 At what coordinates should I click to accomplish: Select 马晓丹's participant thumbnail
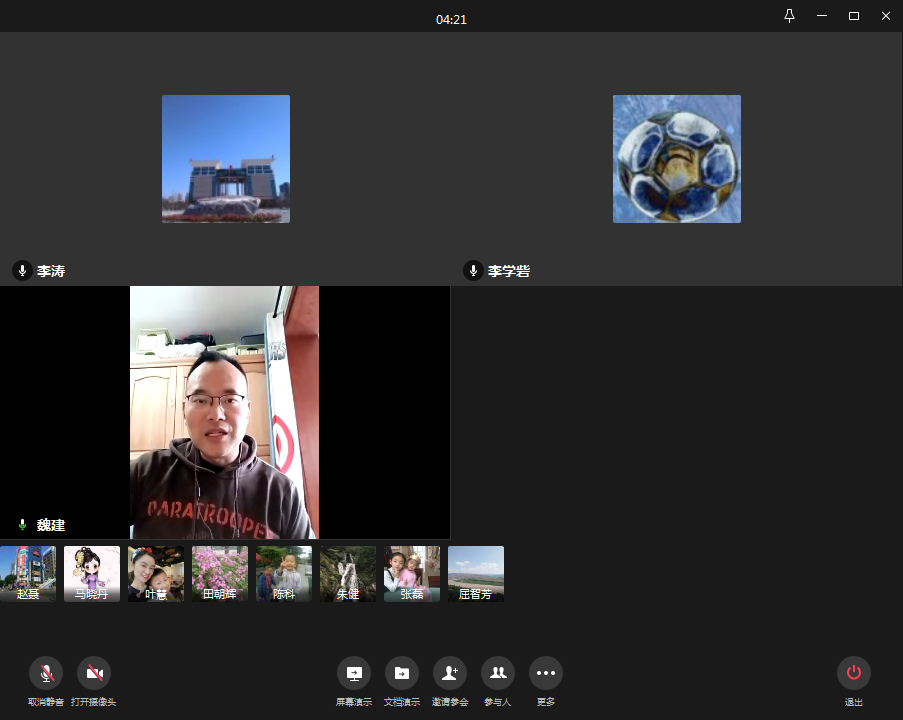tap(92, 573)
